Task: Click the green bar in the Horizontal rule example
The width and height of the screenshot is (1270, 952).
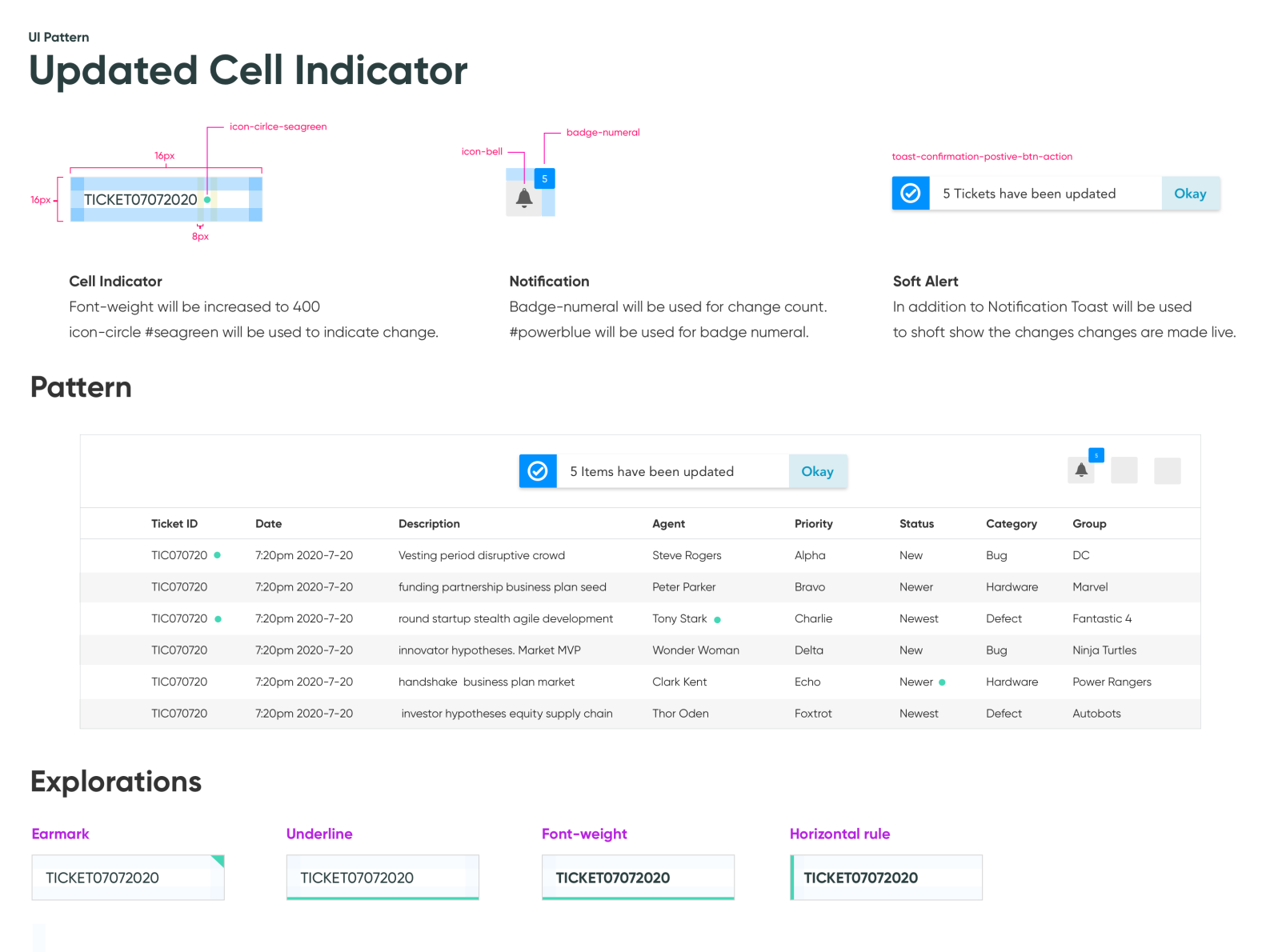Action: click(793, 877)
